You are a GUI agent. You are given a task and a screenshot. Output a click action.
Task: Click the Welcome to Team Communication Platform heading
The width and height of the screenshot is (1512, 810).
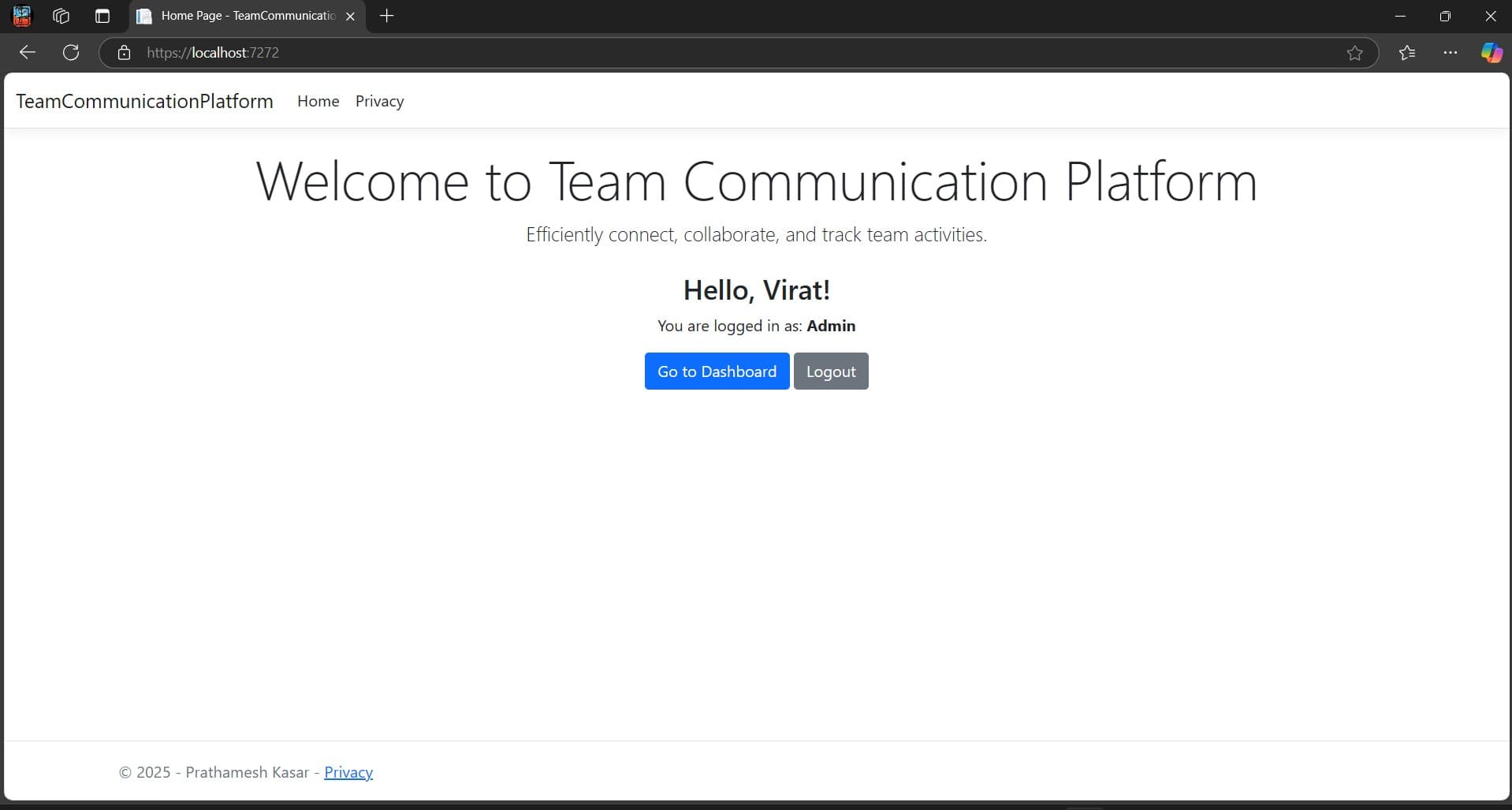point(756,181)
